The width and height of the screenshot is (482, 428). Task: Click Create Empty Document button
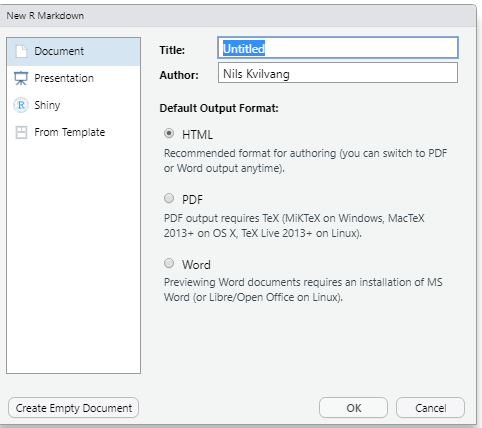(73, 408)
